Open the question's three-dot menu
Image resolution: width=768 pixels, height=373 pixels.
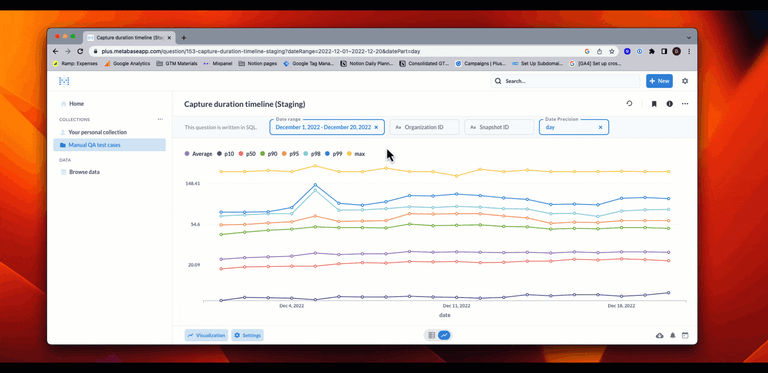coord(685,104)
